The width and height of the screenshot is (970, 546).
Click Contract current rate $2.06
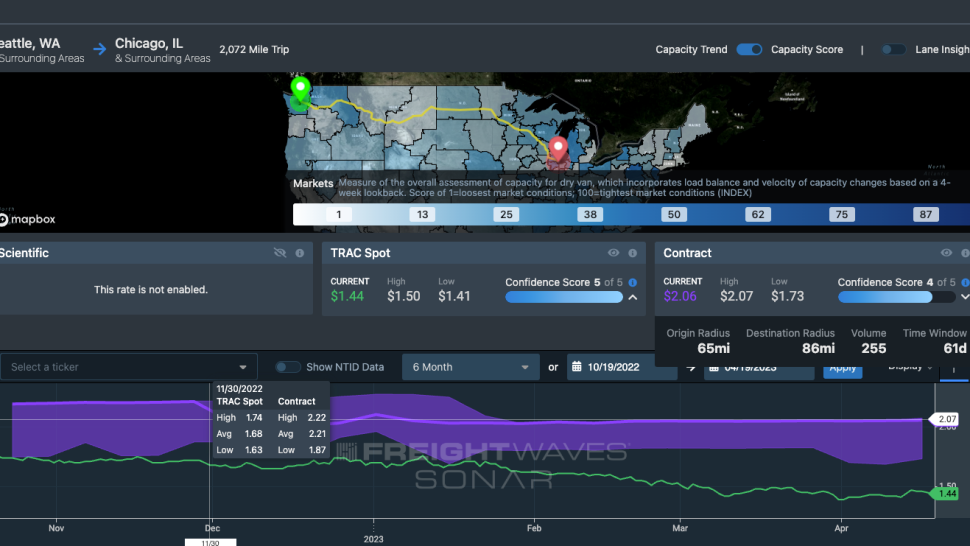point(680,296)
